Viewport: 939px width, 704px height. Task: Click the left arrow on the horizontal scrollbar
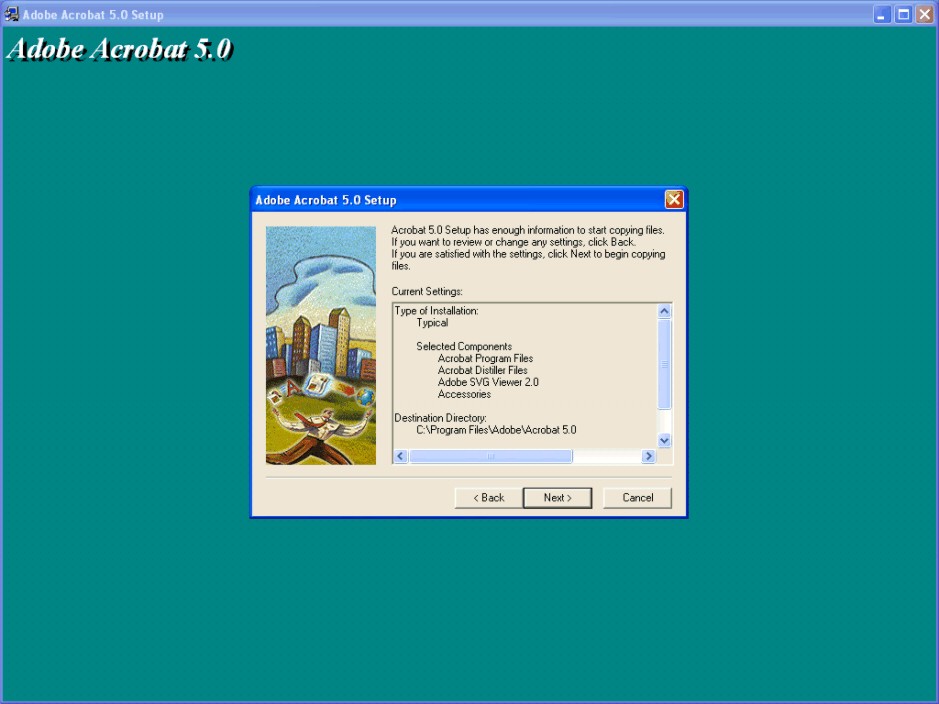[x=398, y=456]
